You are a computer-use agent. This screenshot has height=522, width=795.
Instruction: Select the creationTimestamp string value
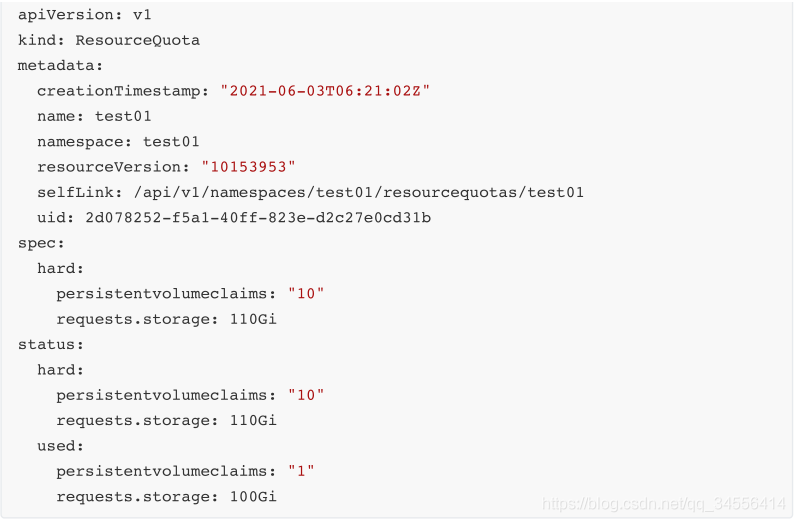coord(325,91)
